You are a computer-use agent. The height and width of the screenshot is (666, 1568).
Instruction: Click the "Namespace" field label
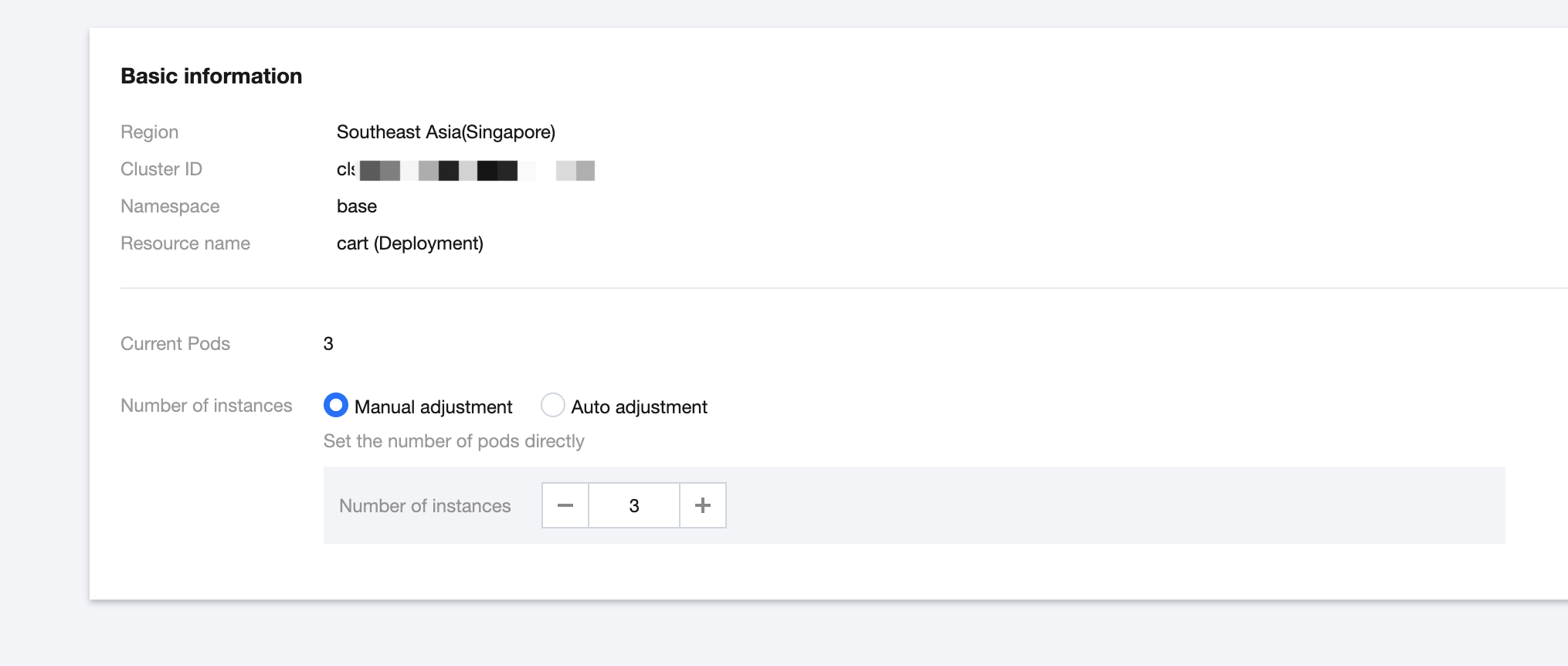[170, 206]
